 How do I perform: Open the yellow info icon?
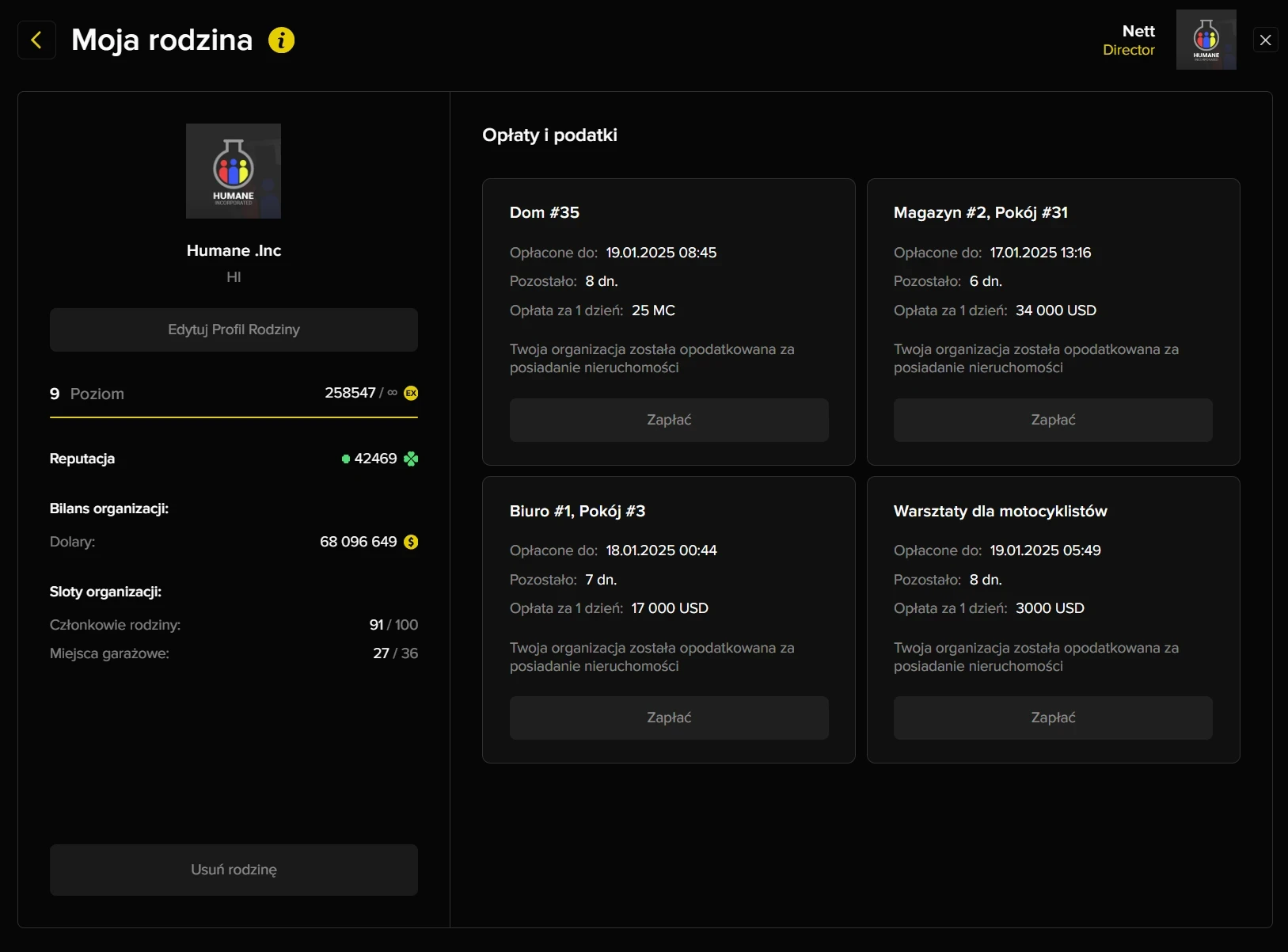[281, 40]
